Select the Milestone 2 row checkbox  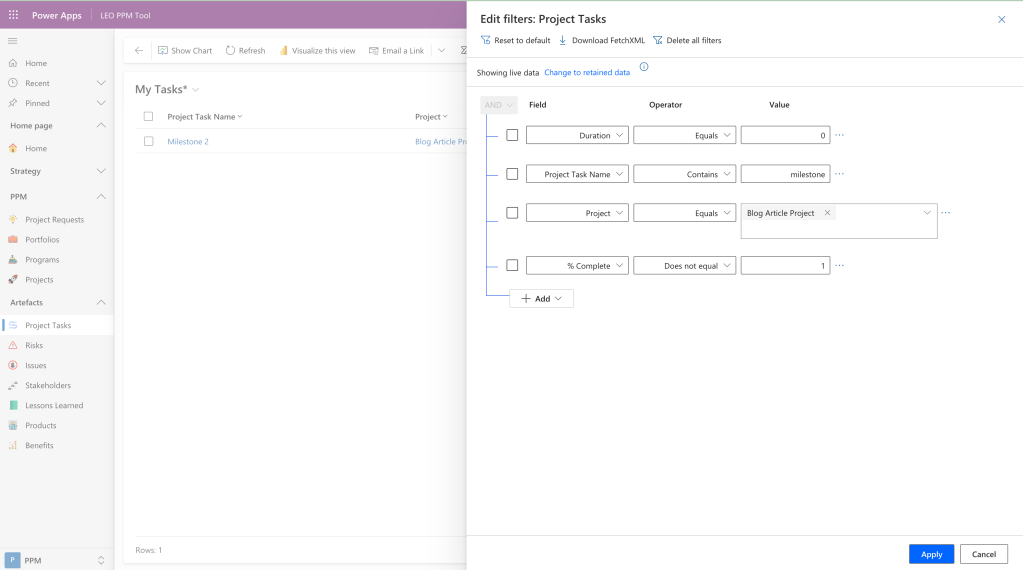(x=148, y=141)
